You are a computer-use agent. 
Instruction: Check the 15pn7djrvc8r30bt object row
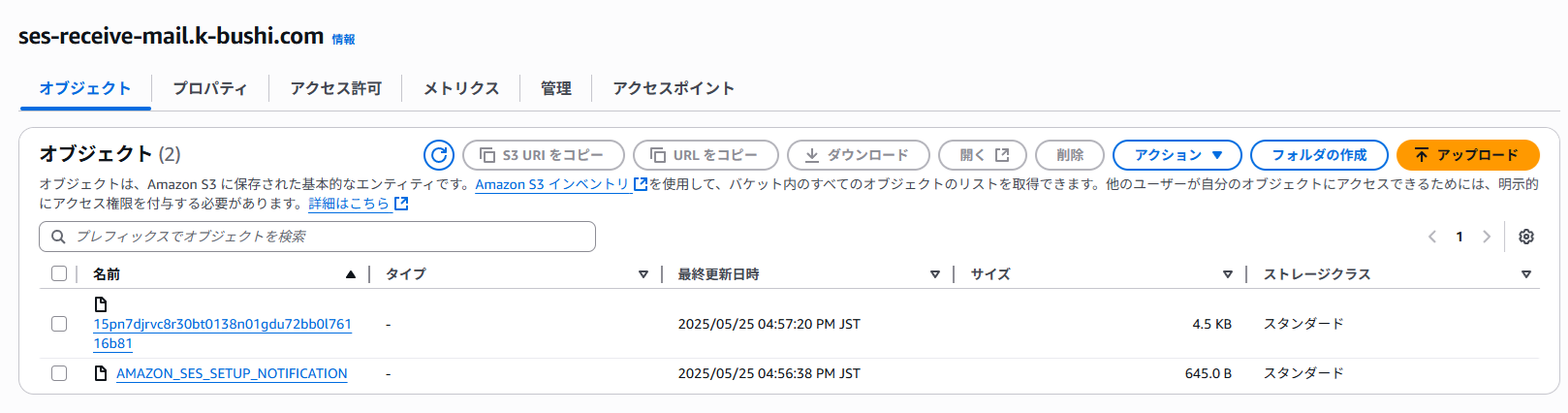point(59,324)
